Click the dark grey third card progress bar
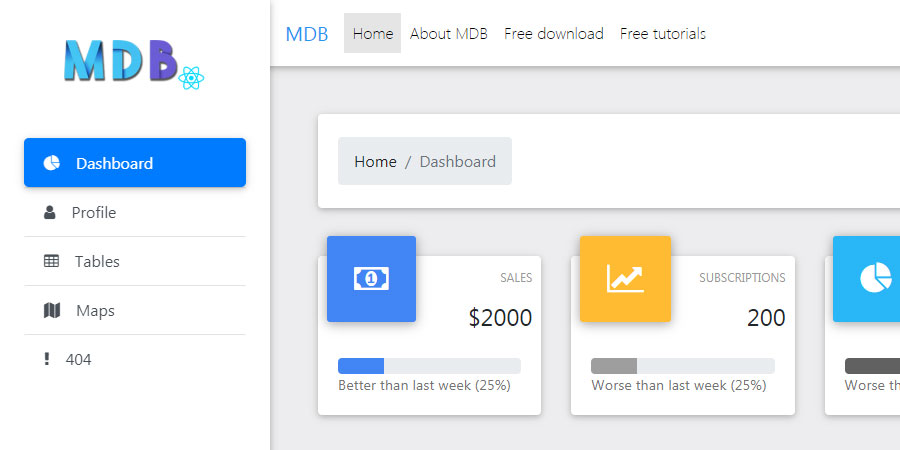The image size is (900, 450). 872,366
